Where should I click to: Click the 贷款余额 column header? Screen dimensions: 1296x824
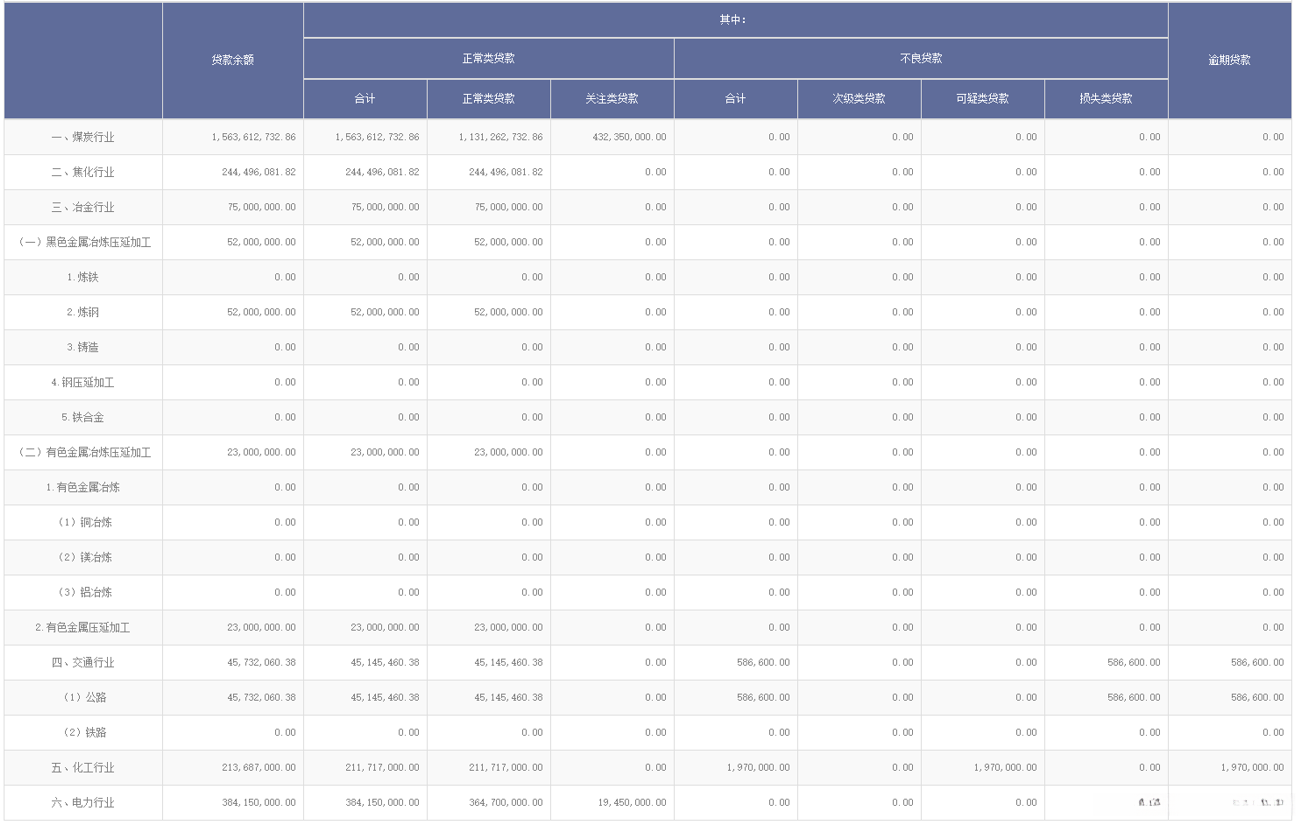point(233,60)
